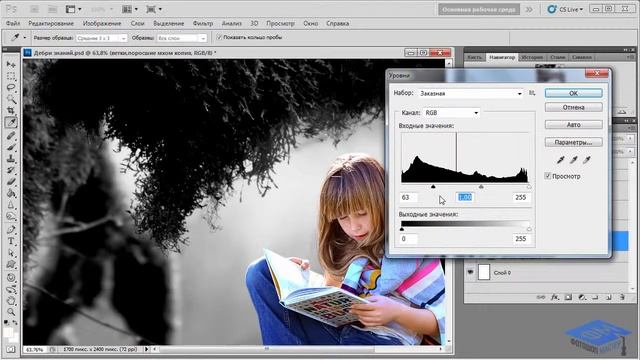Select the Hand tool
Viewport: 640px width, 360px height.
click(11, 301)
